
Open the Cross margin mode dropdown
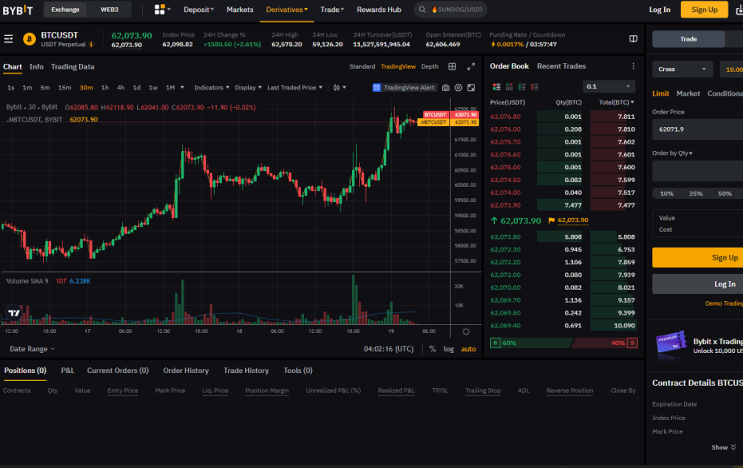pos(682,69)
